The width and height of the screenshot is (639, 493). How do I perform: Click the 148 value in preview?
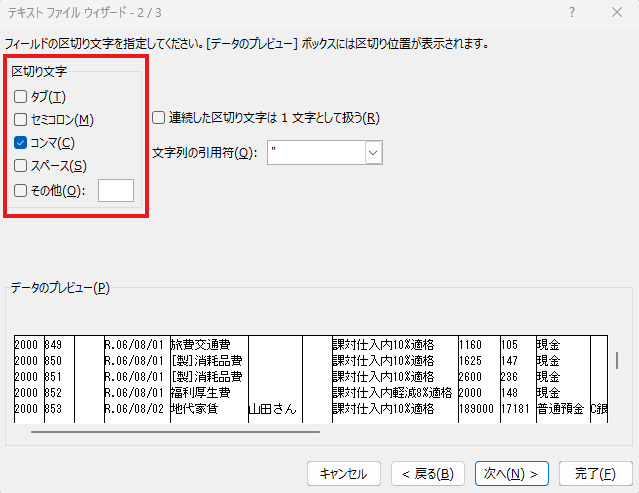[509, 393]
